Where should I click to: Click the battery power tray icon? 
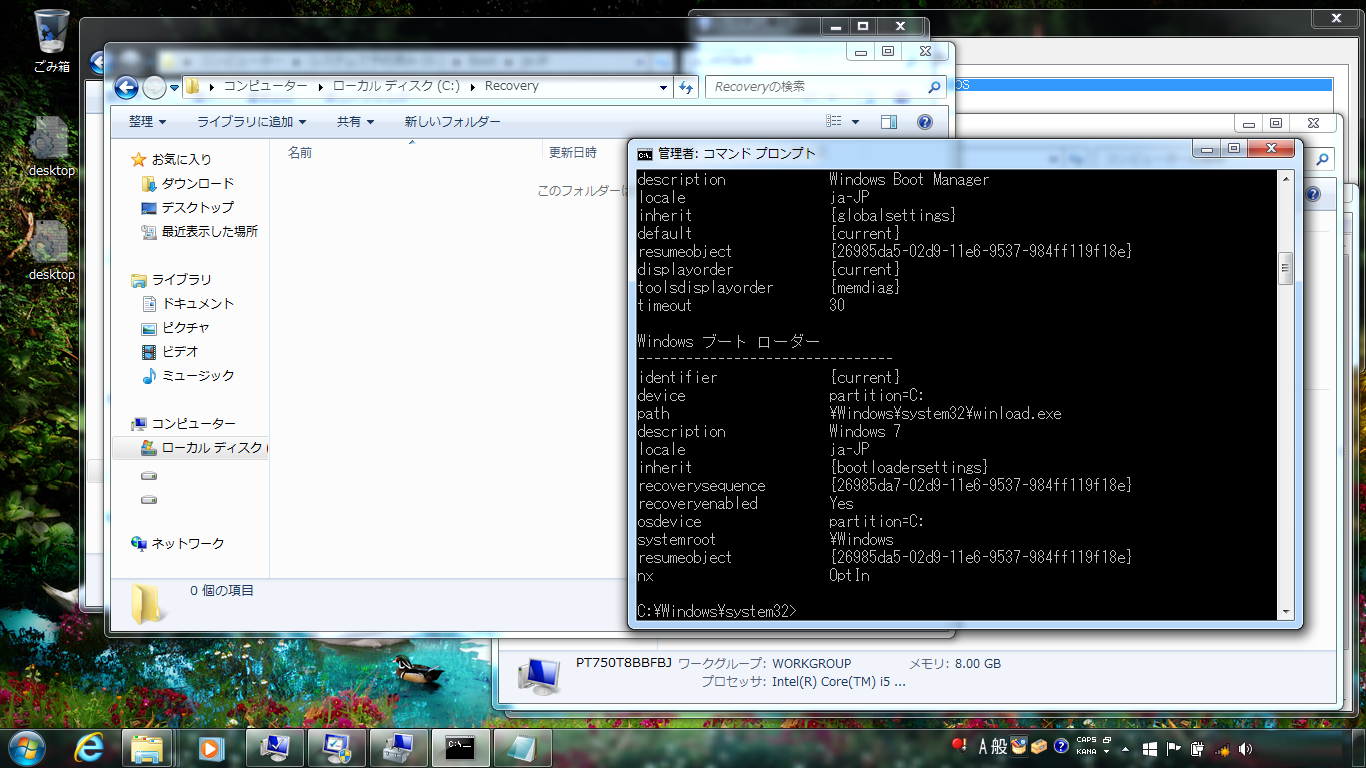1198,748
